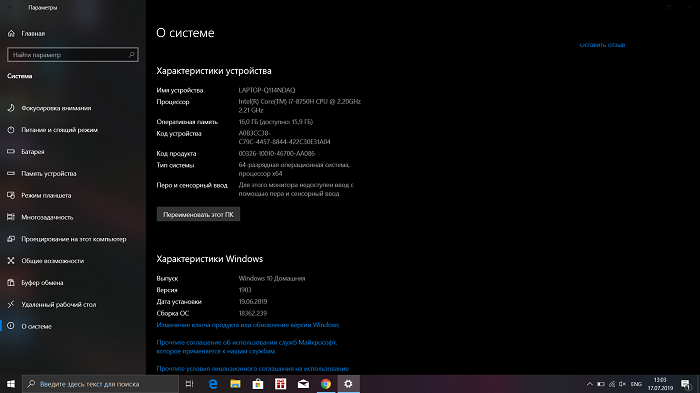Viewport: 700px width, 393px height.
Task: Open Action Center notifications icon
Action: click(x=686, y=384)
